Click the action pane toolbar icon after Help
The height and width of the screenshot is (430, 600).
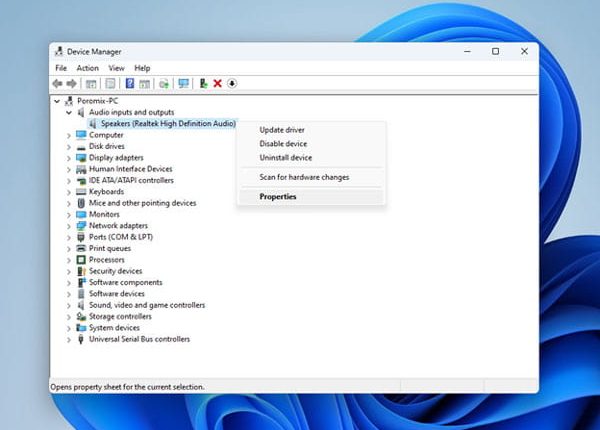point(144,83)
